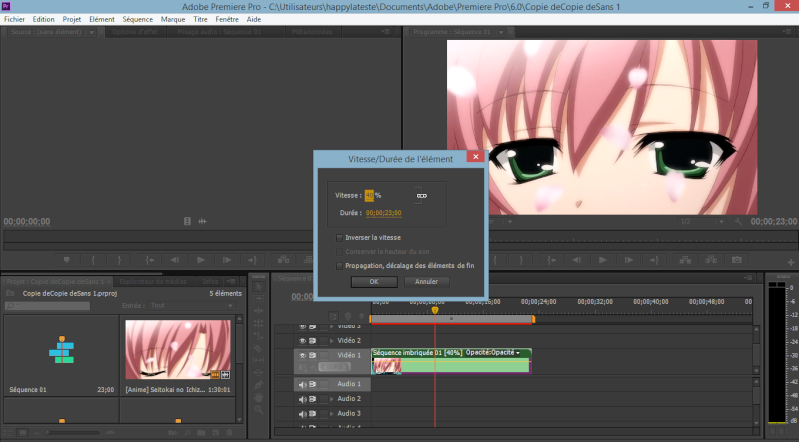The image size is (799, 442).
Task: Toggle Audio 1 sync lock icon
Action: 312,384
